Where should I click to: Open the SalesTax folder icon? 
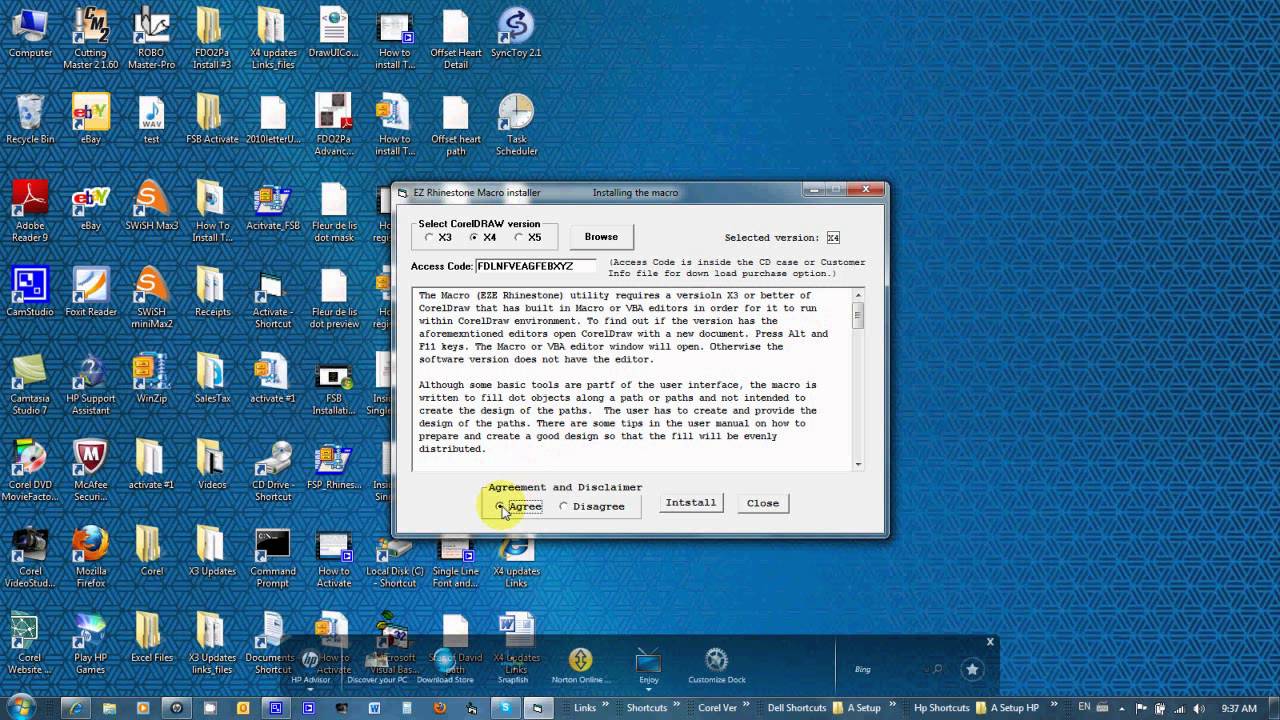[212, 378]
